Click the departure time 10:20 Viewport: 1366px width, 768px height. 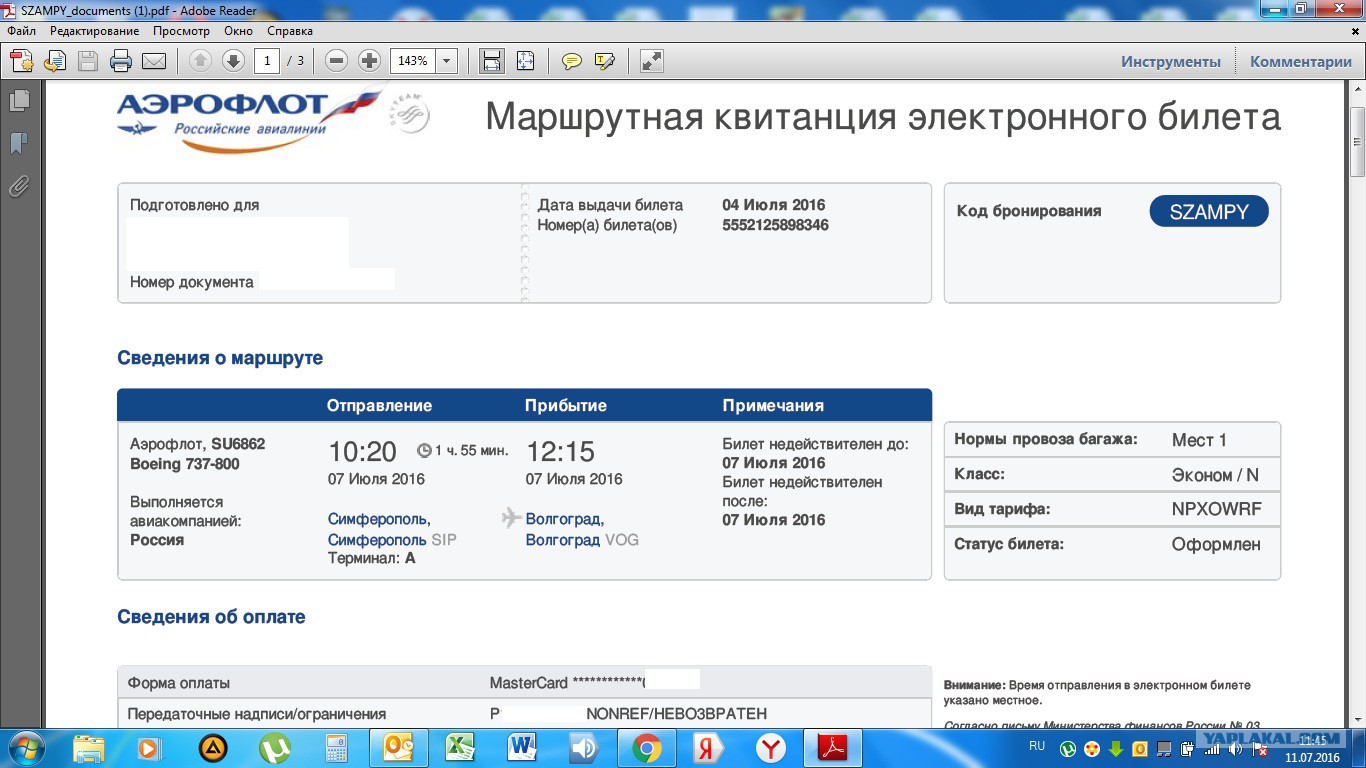(x=362, y=451)
